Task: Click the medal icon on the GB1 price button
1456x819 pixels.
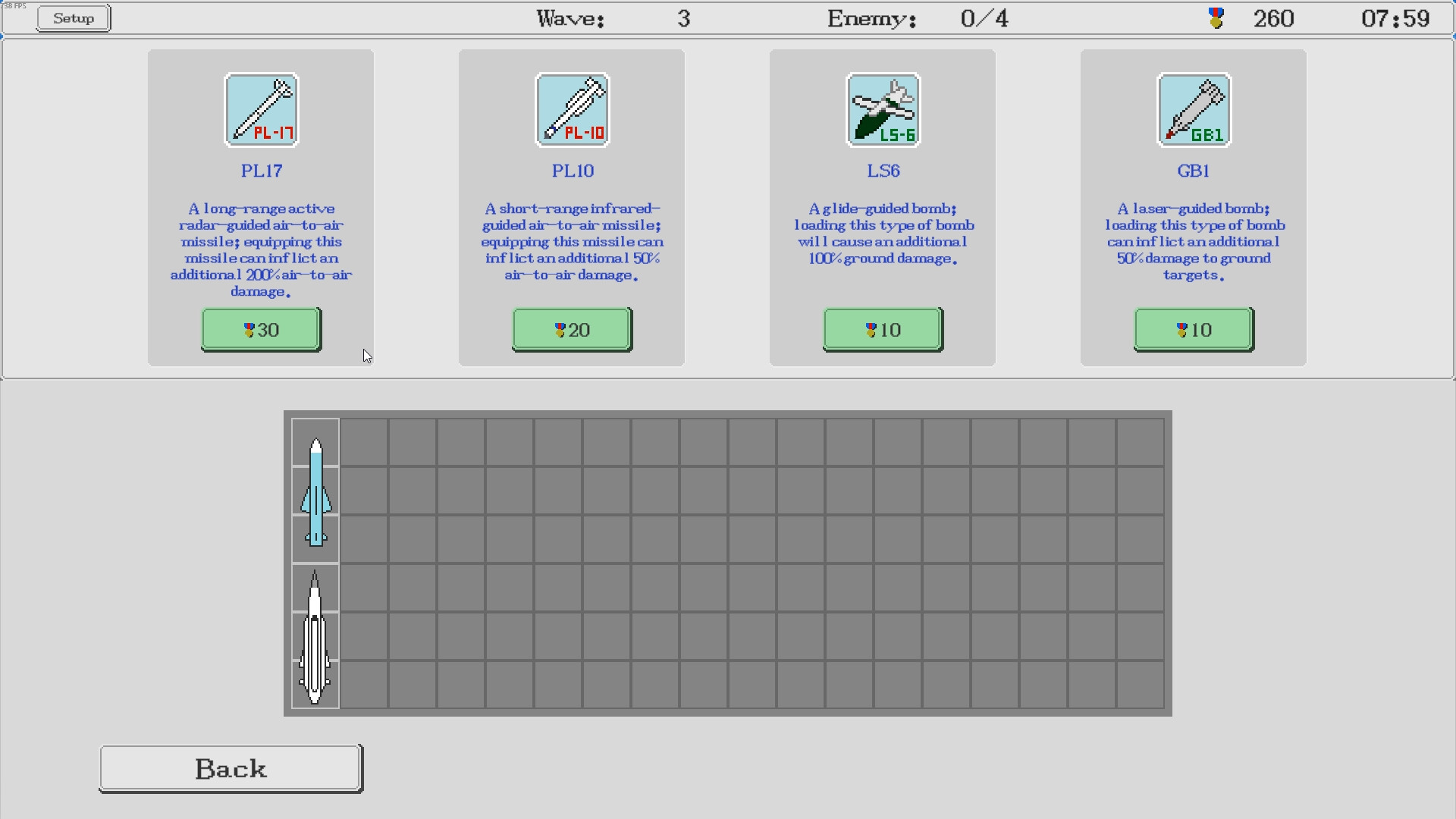Action: [1180, 329]
